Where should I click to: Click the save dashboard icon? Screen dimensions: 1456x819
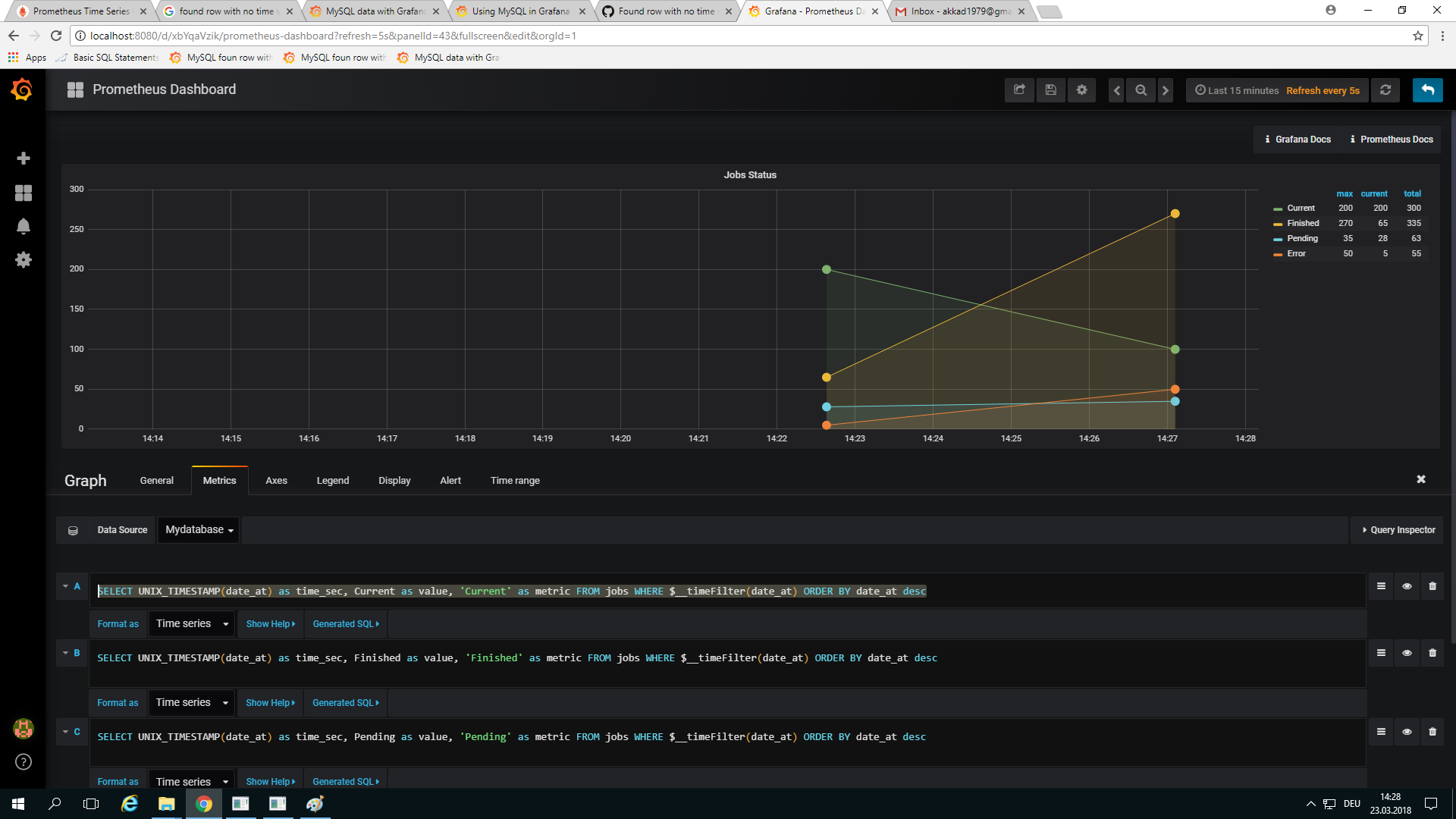point(1050,90)
